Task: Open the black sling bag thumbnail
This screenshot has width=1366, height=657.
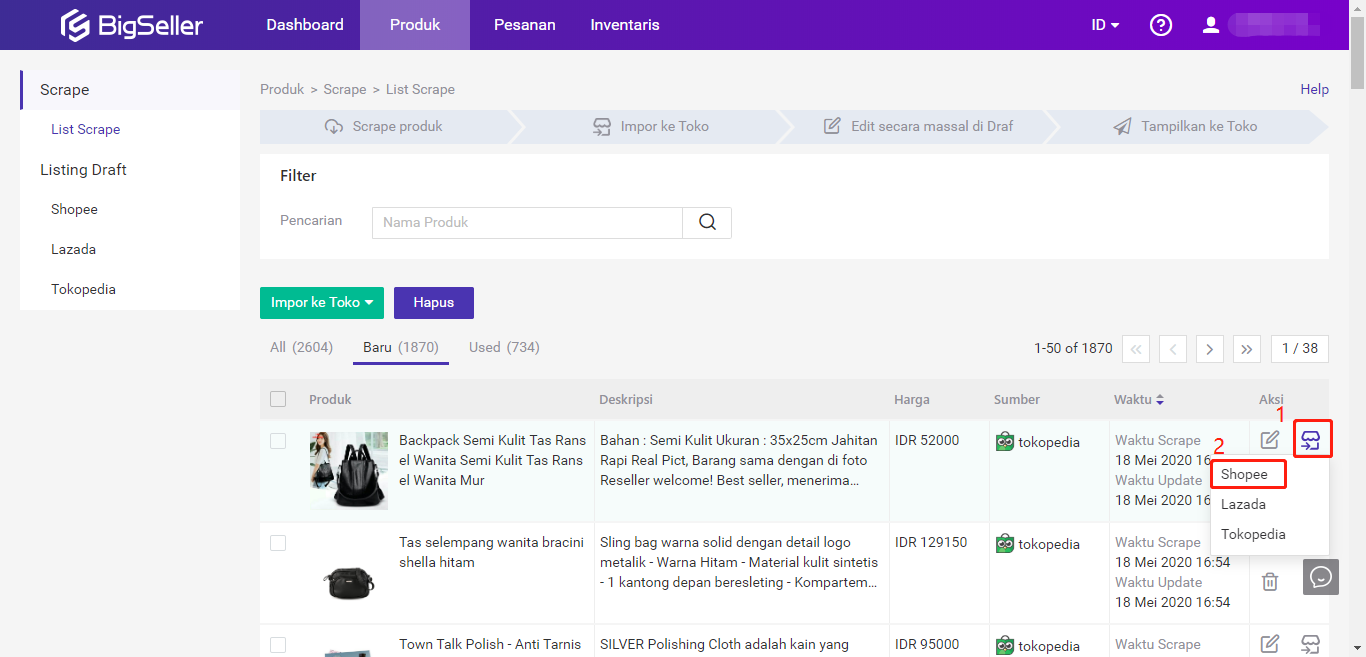Action: click(349, 582)
